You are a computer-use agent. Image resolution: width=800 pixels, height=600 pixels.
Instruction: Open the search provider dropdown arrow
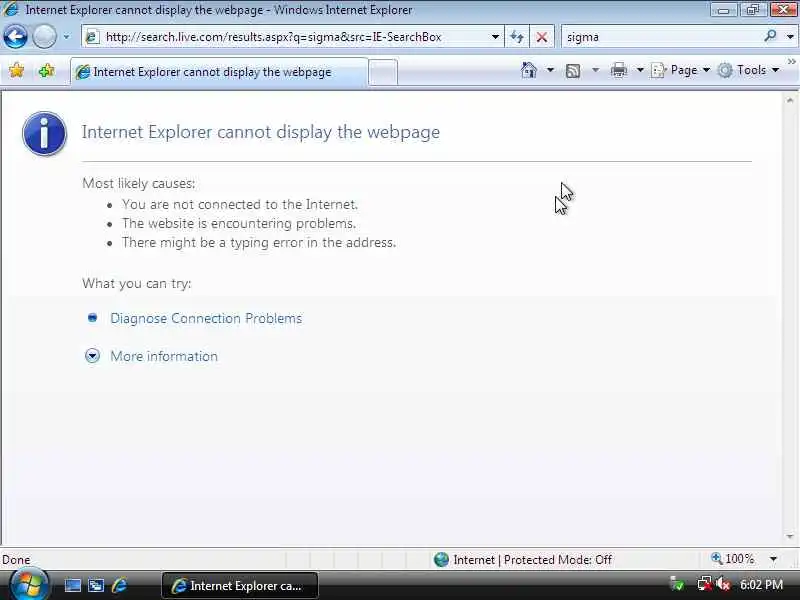click(790, 37)
